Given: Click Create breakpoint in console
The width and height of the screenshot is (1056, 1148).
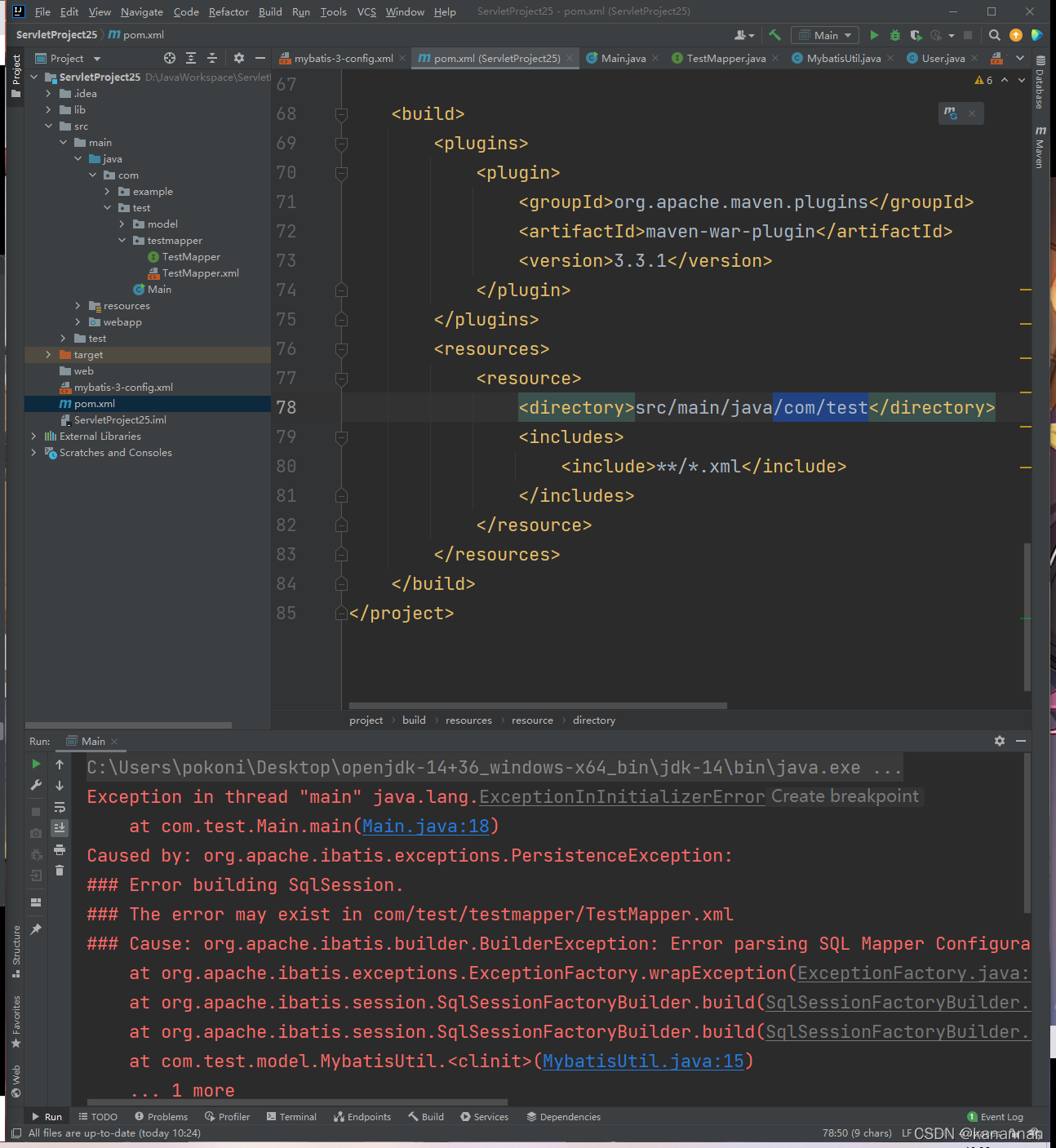Looking at the screenshot, I should [845, 796].
